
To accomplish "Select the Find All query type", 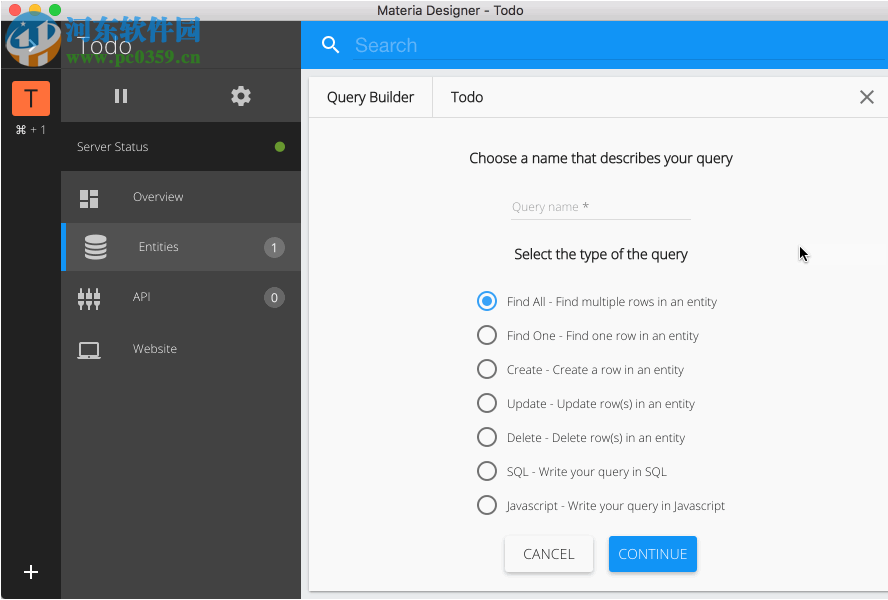I will (x=486, y=301).
